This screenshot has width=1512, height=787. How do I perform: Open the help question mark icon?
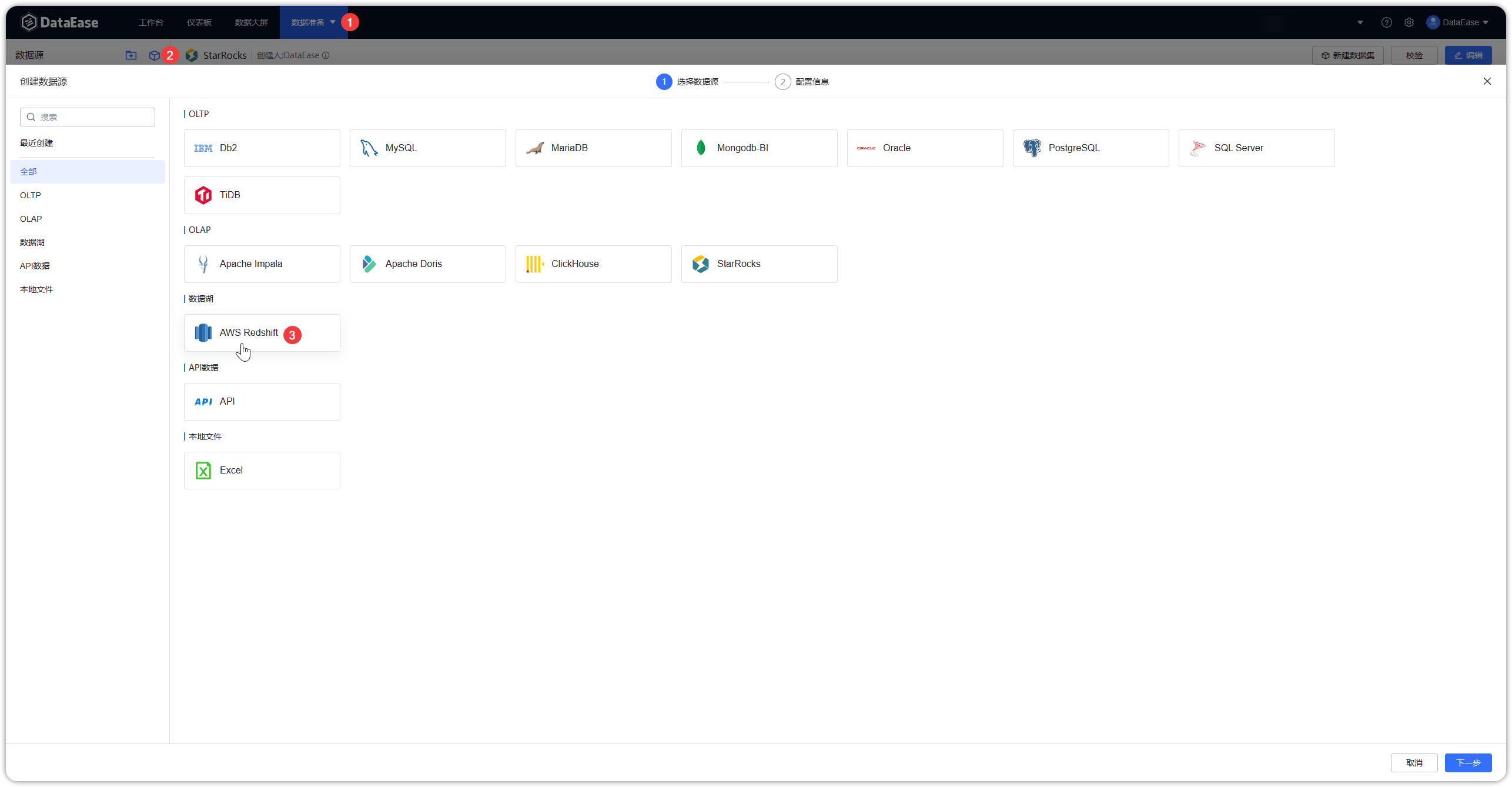coord(1387,22)
